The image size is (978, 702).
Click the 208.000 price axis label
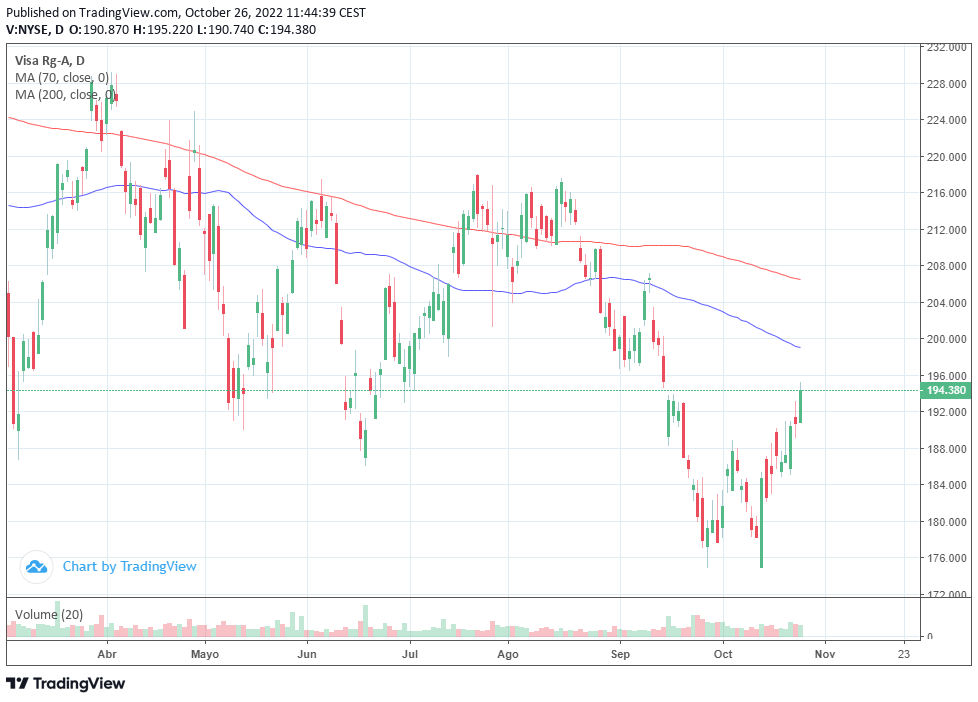coord(947,266)
